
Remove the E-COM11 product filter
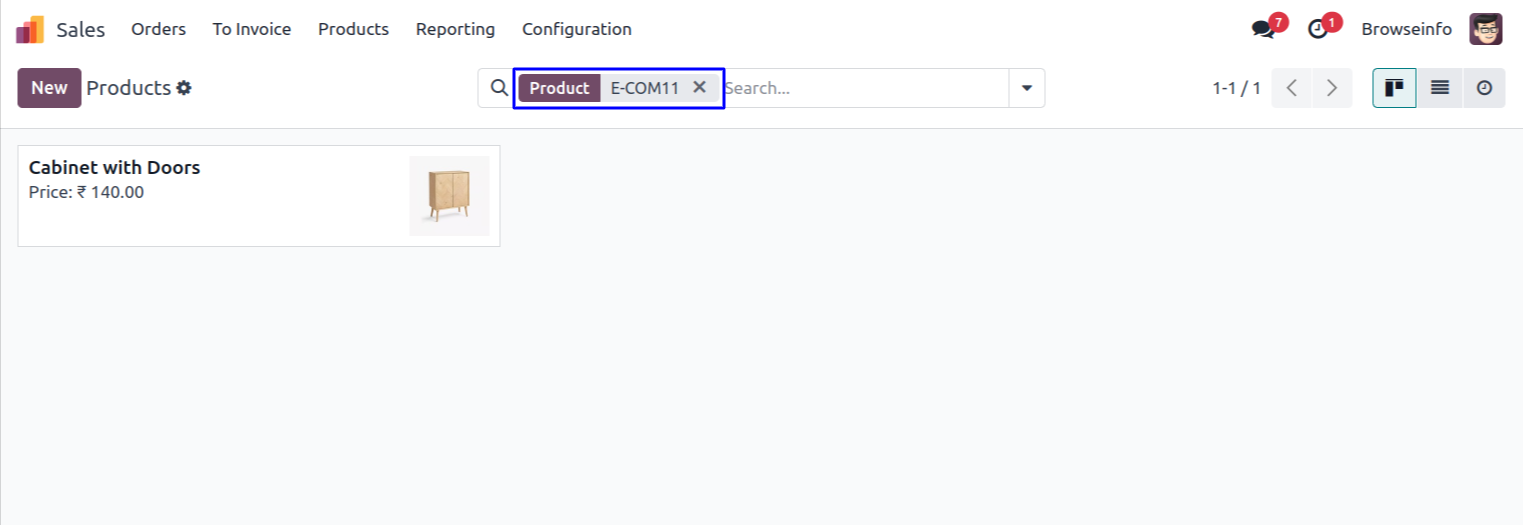[700, 87]
